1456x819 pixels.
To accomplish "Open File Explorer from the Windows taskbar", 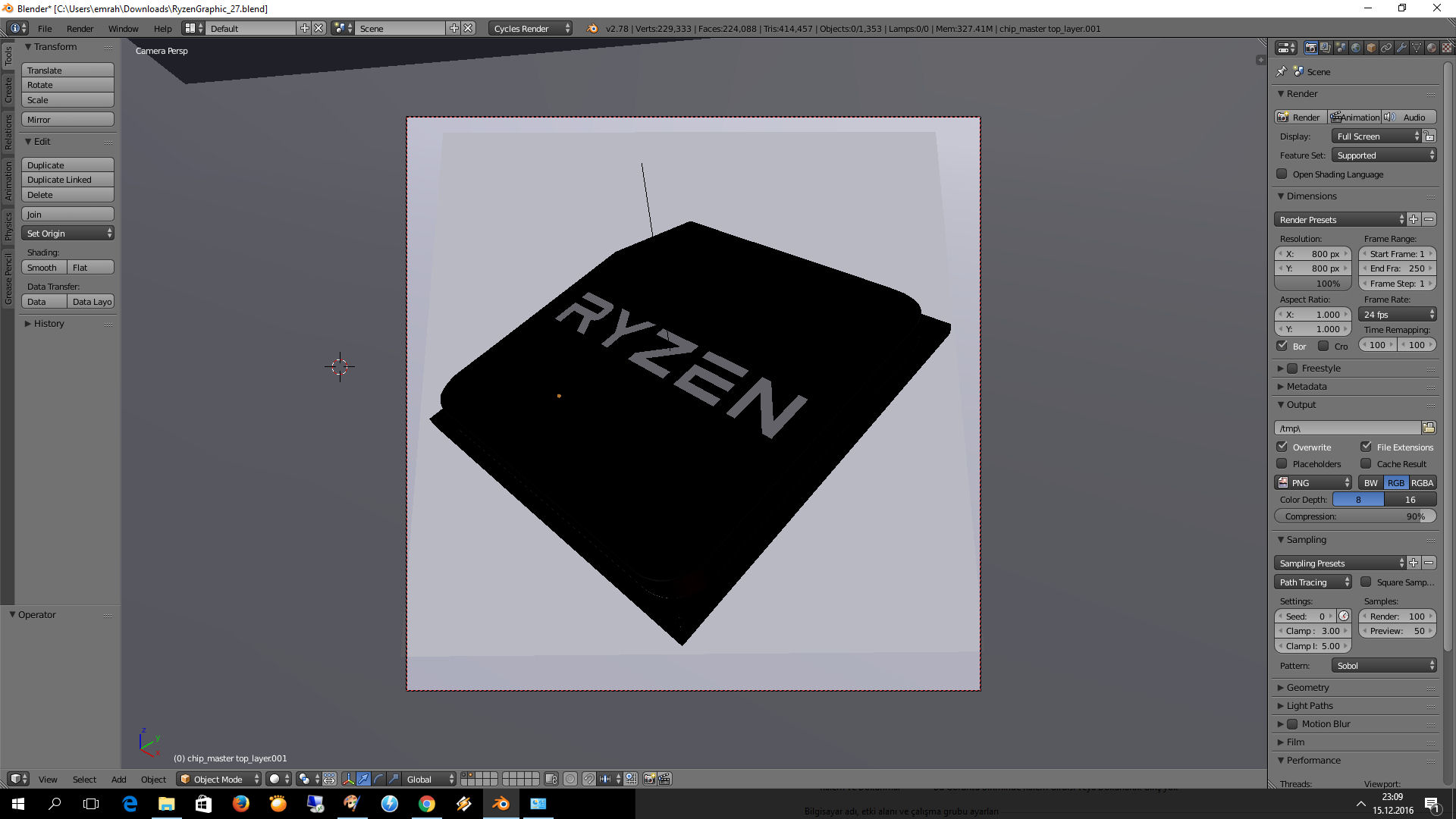I will (x=166, y=804).
